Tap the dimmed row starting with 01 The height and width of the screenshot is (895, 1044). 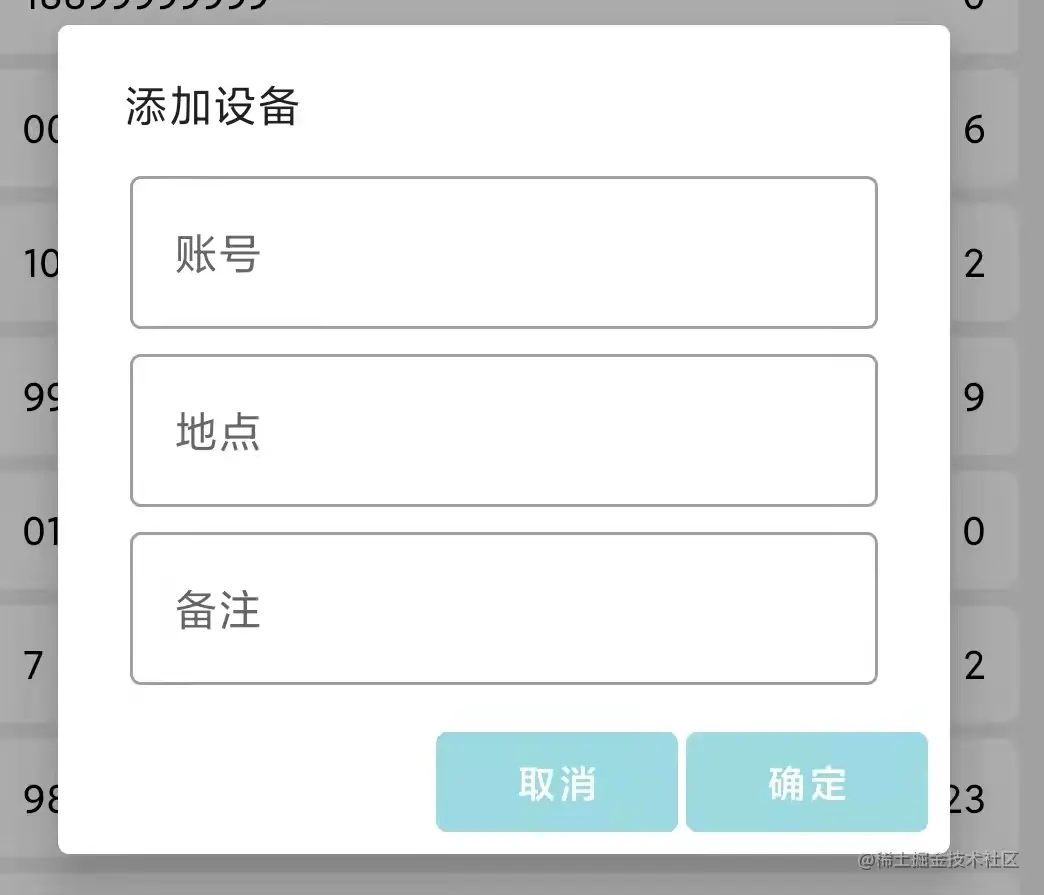point(38,531)
